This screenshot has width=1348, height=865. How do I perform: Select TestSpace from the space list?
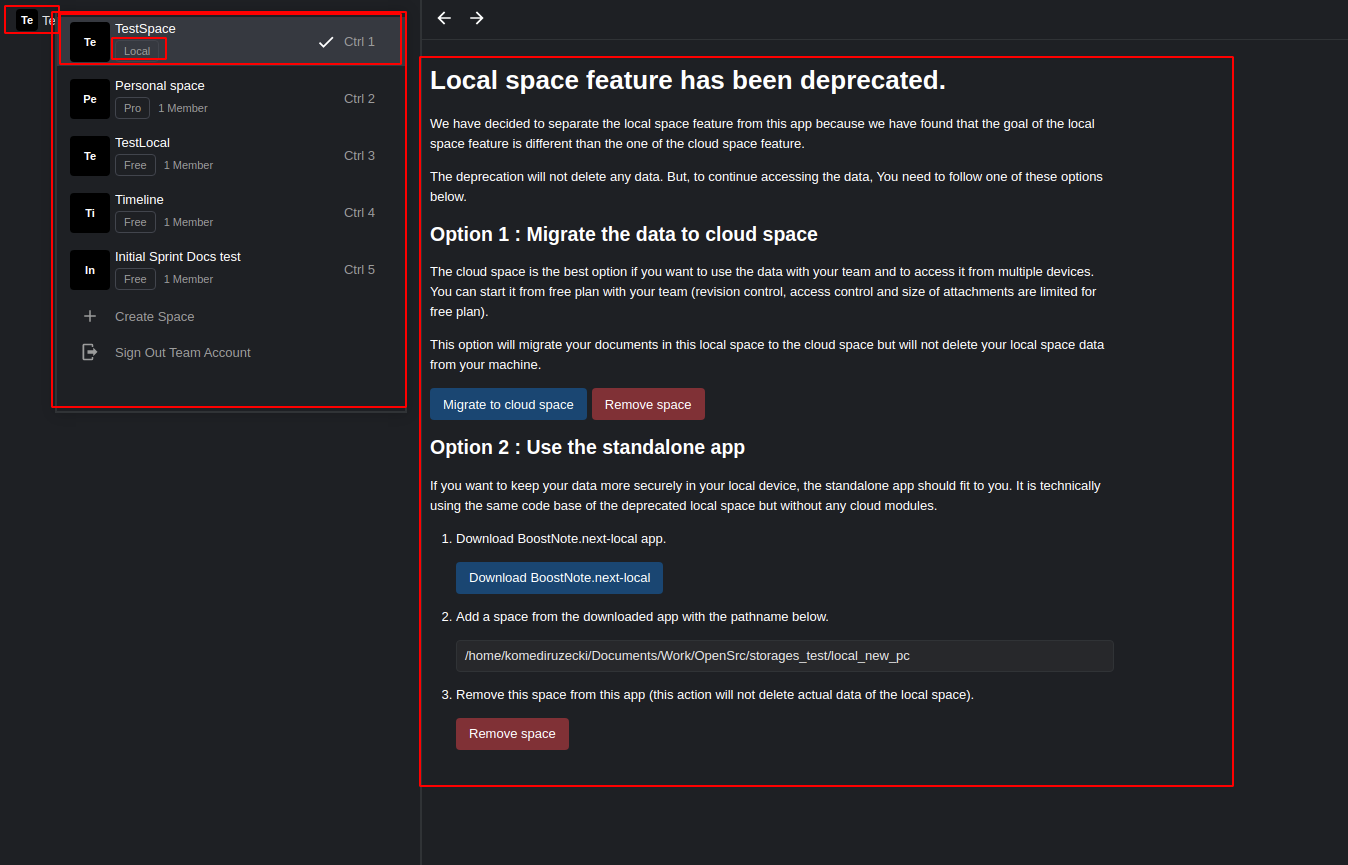tap(231, 42)
